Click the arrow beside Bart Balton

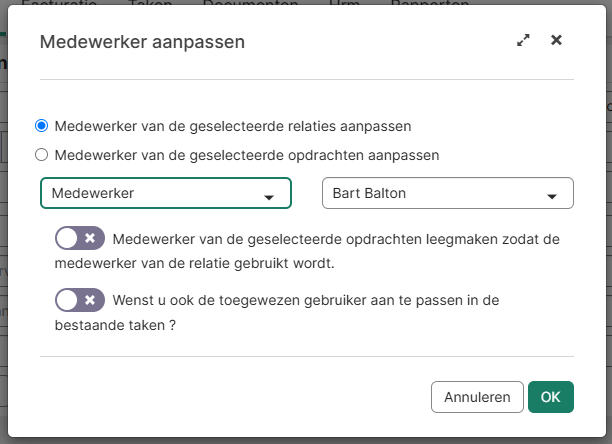coord(552,198)
